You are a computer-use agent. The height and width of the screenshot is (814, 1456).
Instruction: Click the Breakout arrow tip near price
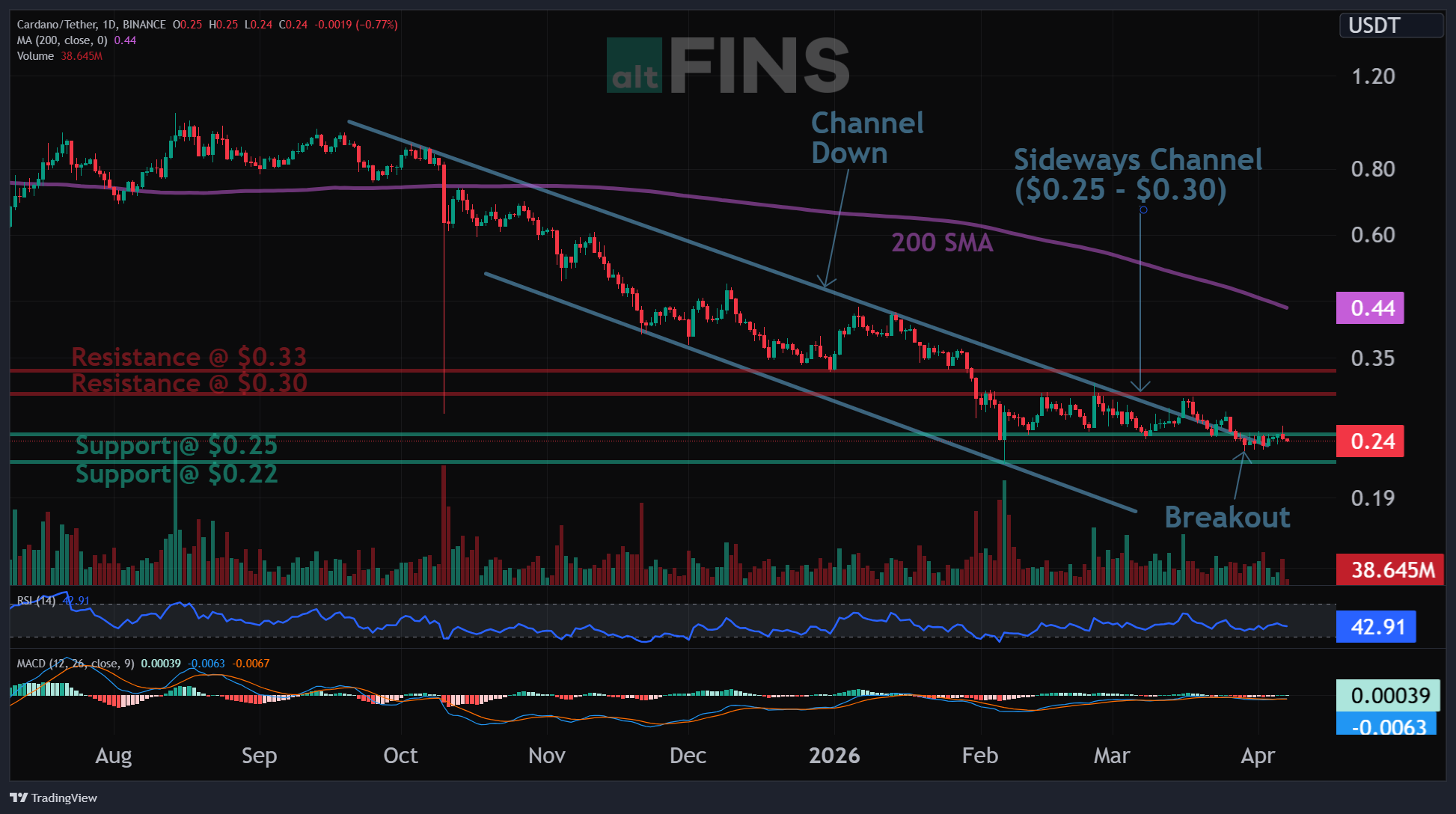pos(1245,453)
